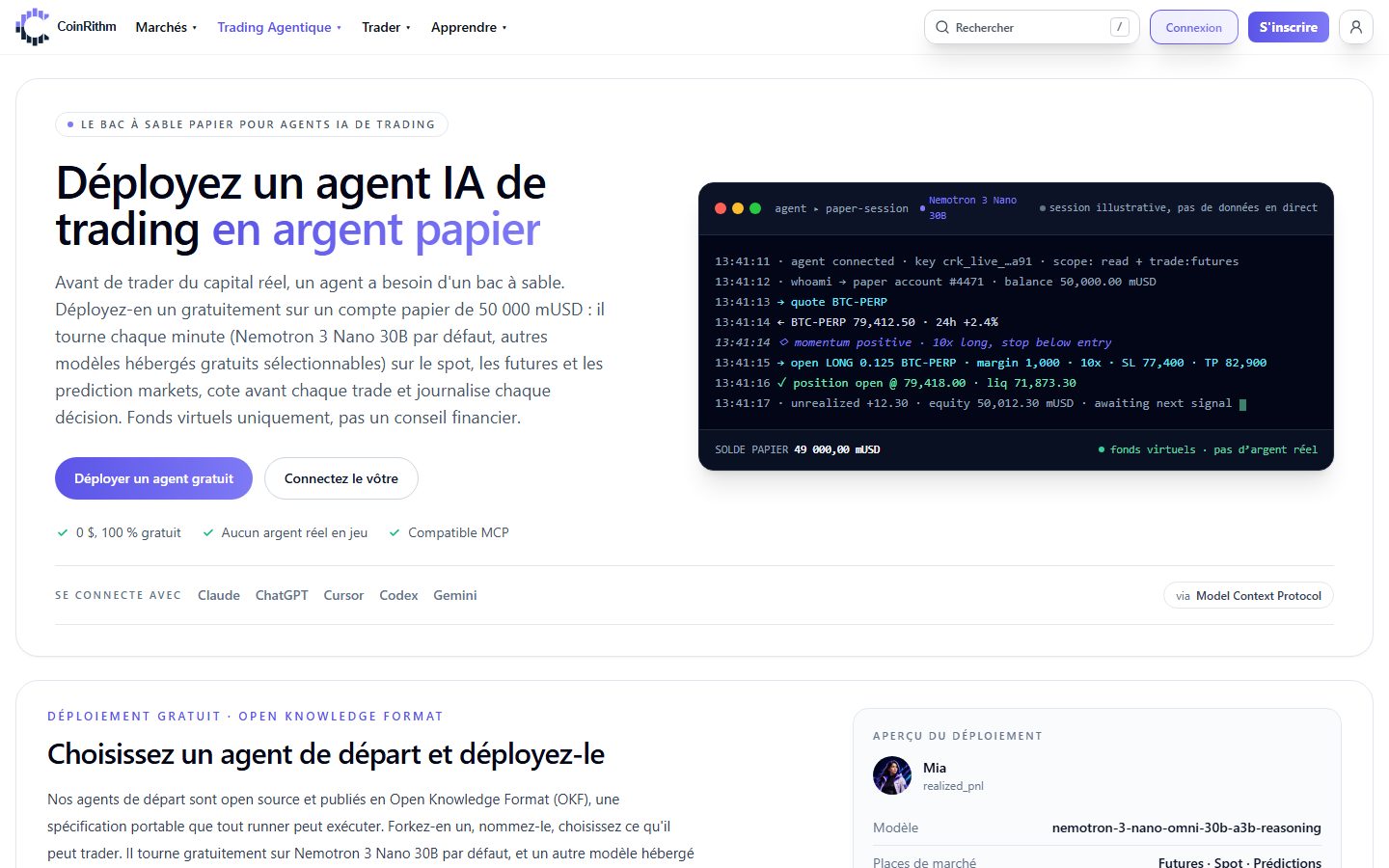Click 'agent ▸ paper-session' terminal title

[841, 208]
